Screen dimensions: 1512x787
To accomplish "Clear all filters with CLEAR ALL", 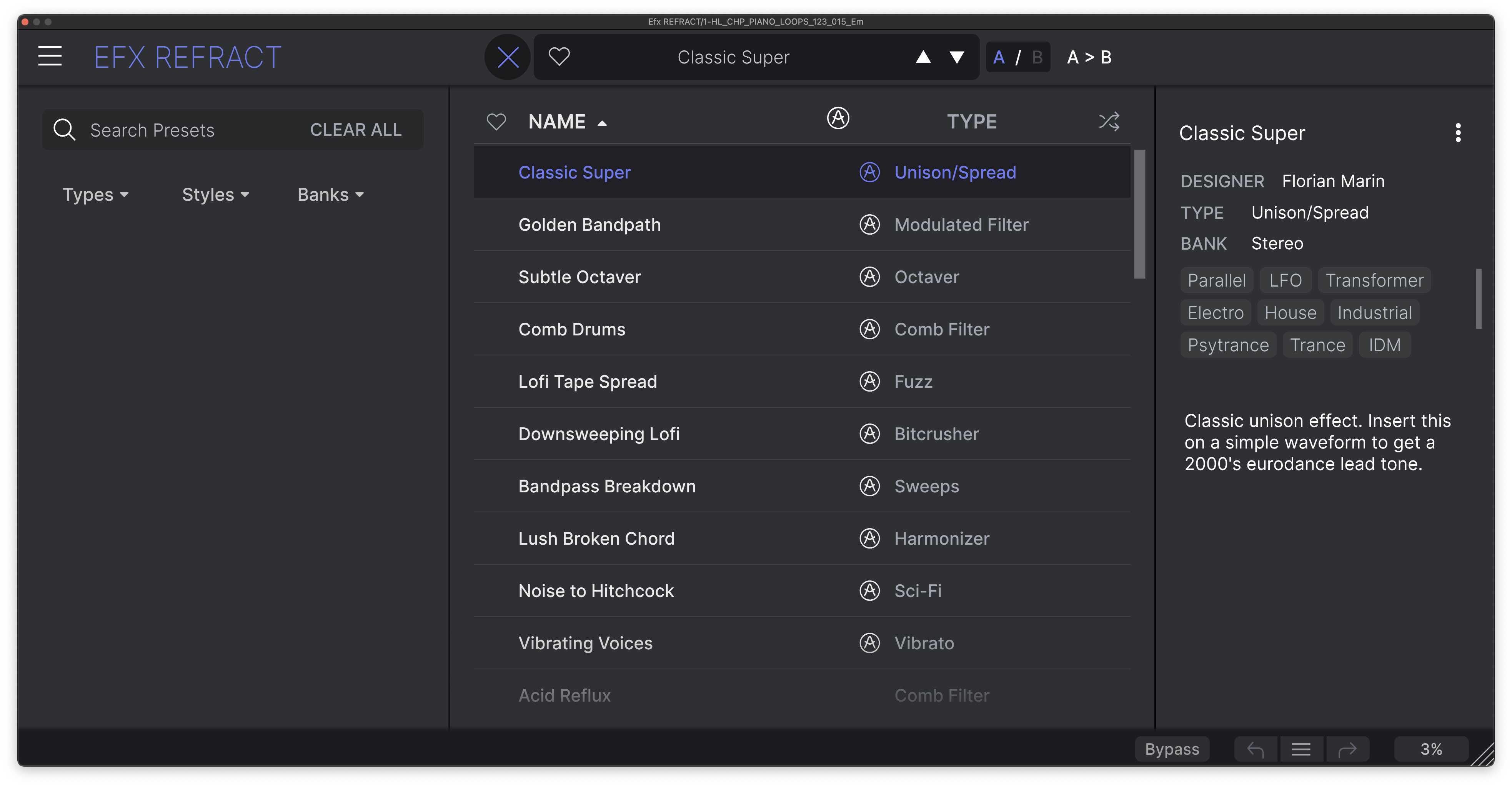I will click(x=356, y=130).
